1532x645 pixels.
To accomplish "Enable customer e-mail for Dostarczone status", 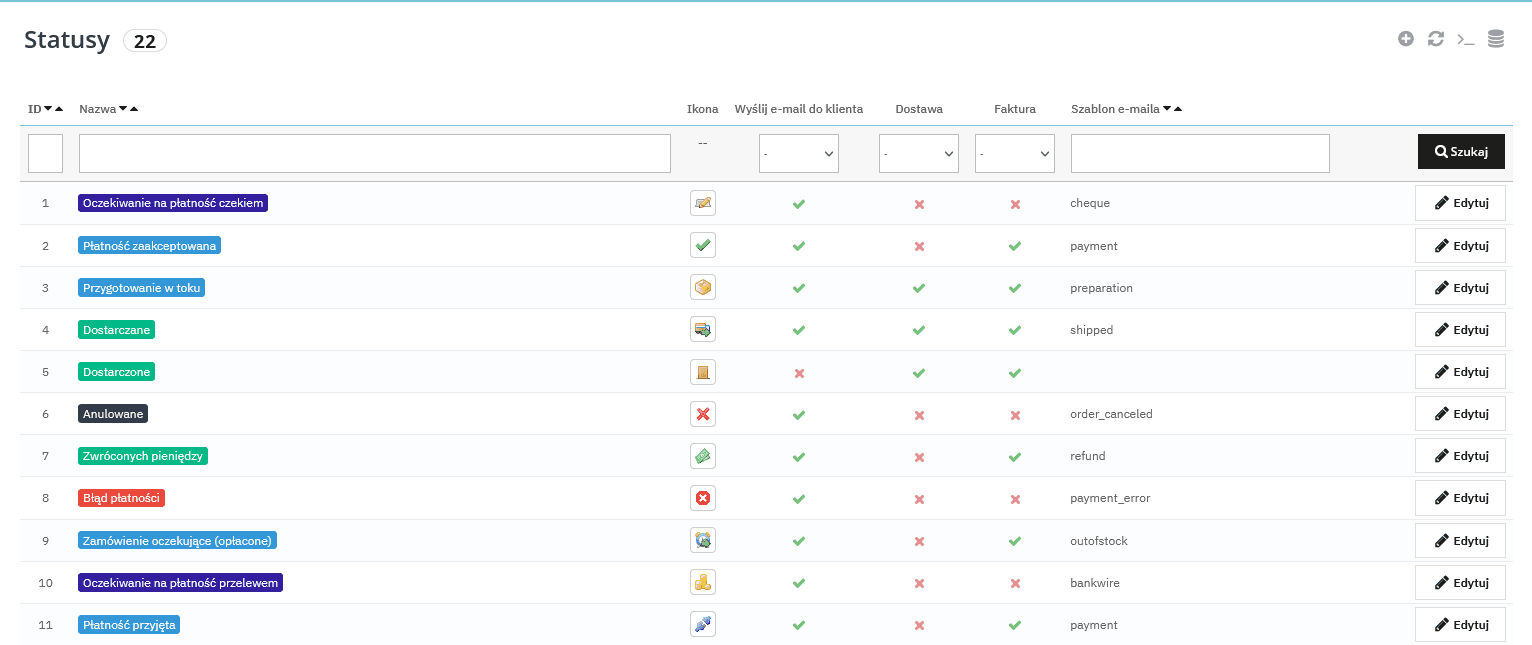I will 799,373.
